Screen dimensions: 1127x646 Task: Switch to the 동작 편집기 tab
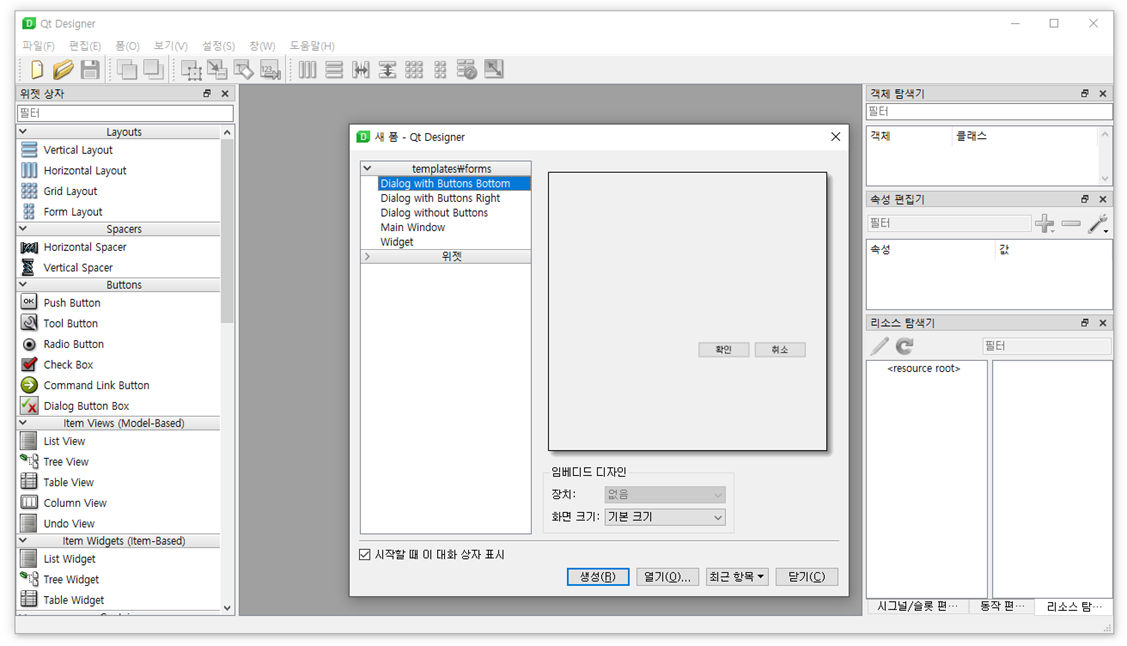1002,606
